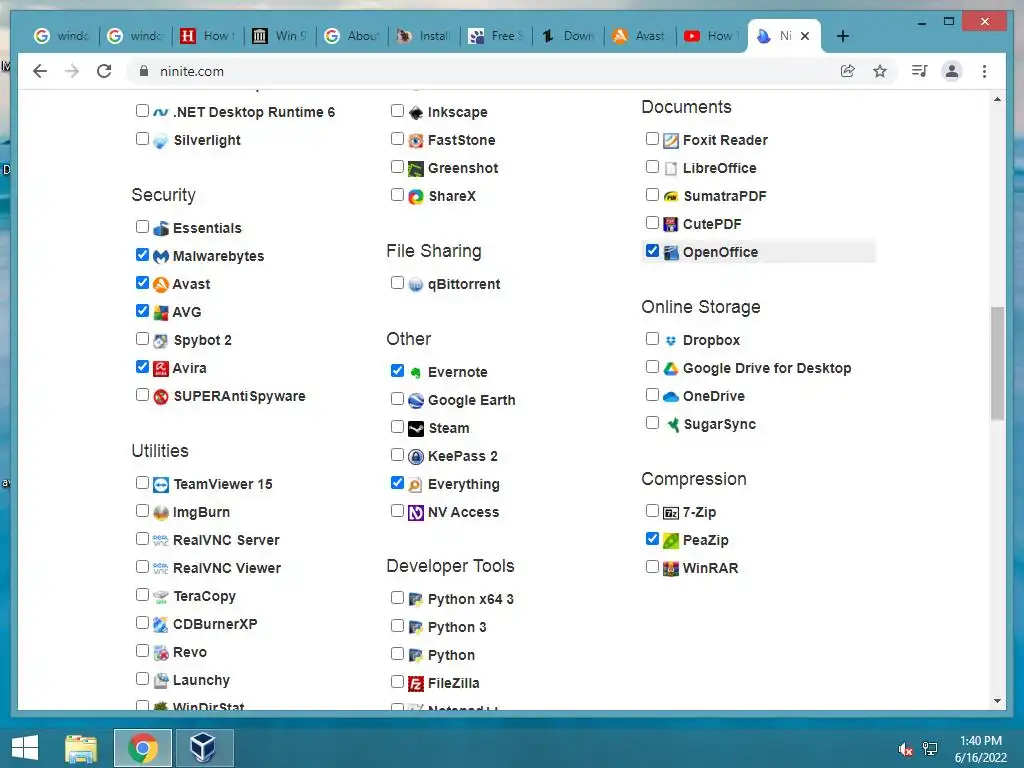Check the Python x64 3 checkbox
This screenshot has width=1024, height=768.
397,598
